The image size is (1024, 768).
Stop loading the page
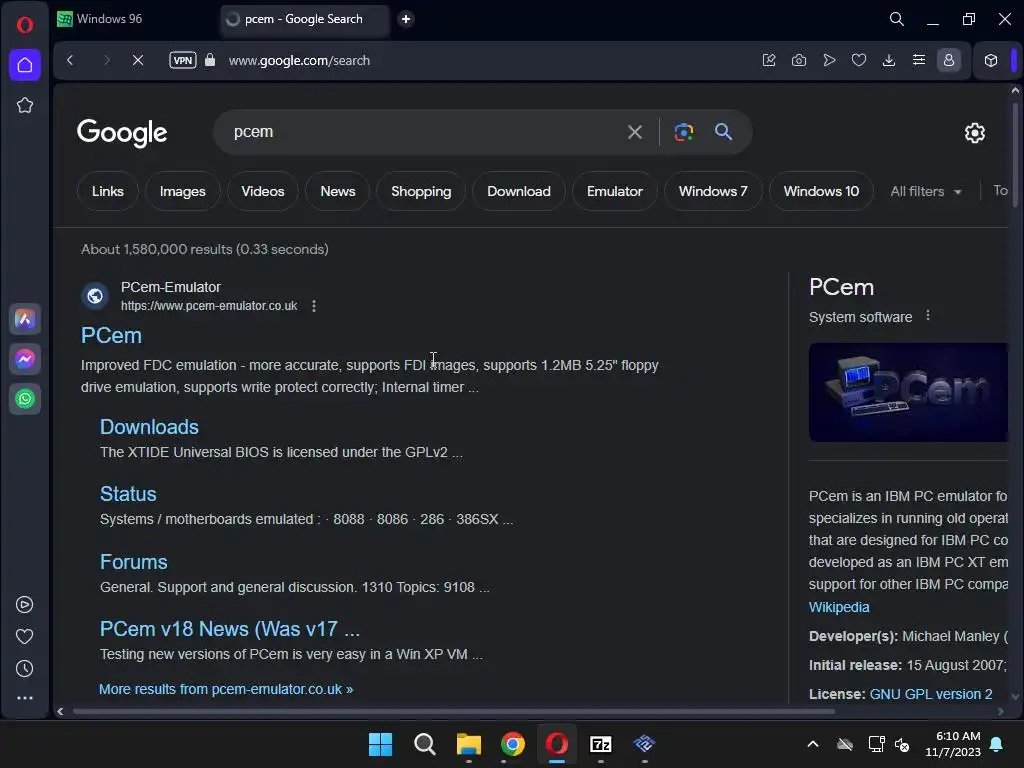[x=138, y=60]
